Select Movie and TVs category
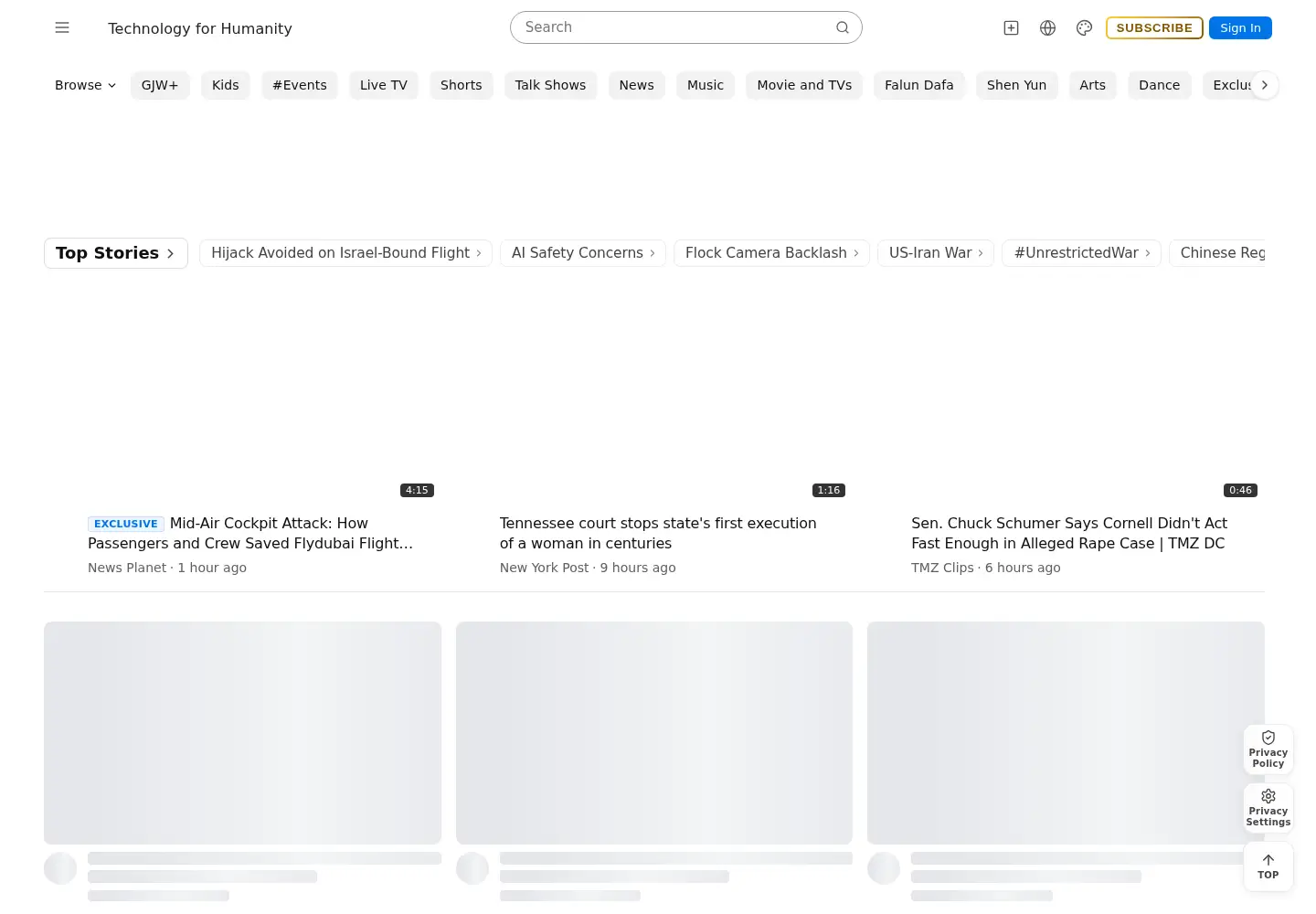1316x914 pixels. pyautogui.click(x=804, y=85)
